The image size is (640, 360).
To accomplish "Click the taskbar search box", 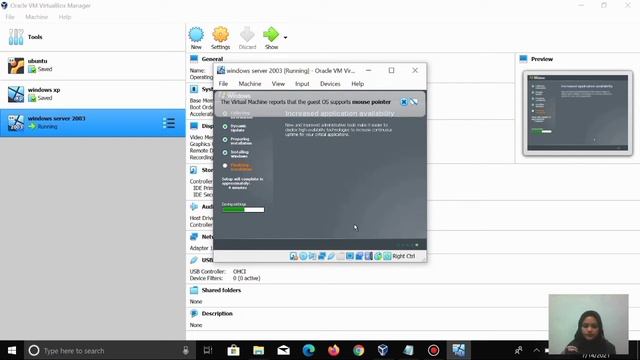I will 110,350.
